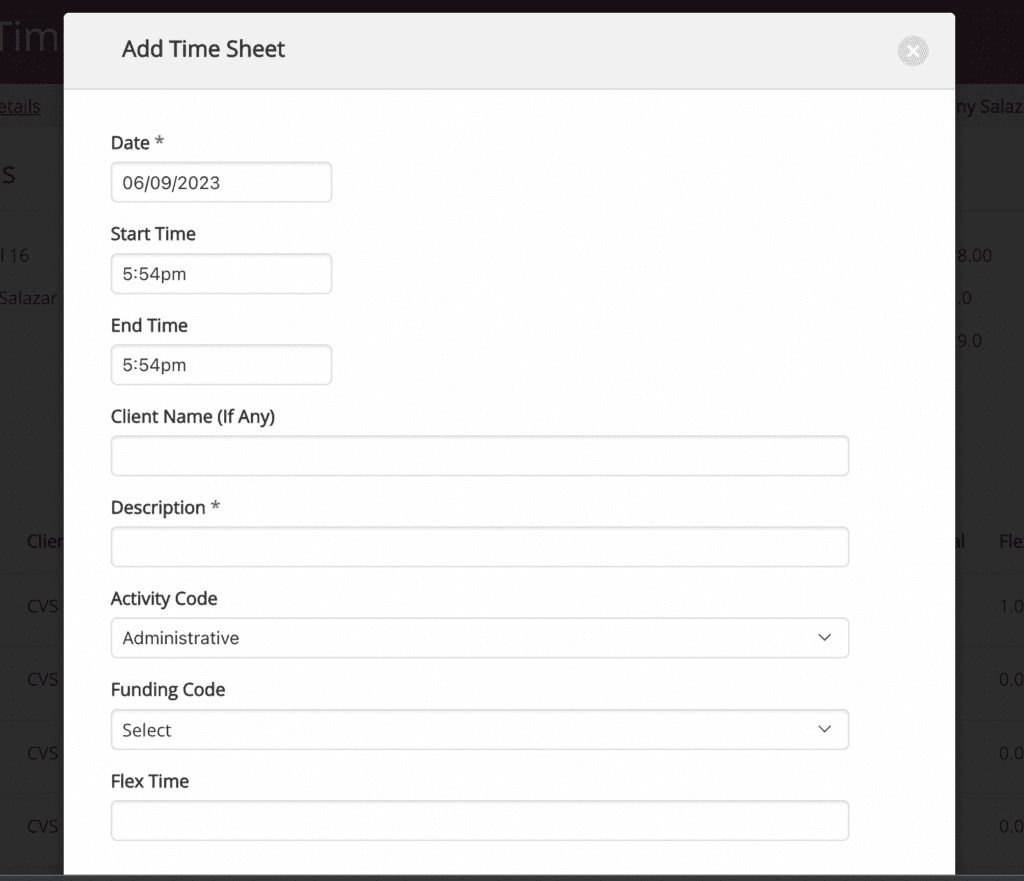Click the 'Funding Code' label text

[168, 690]
